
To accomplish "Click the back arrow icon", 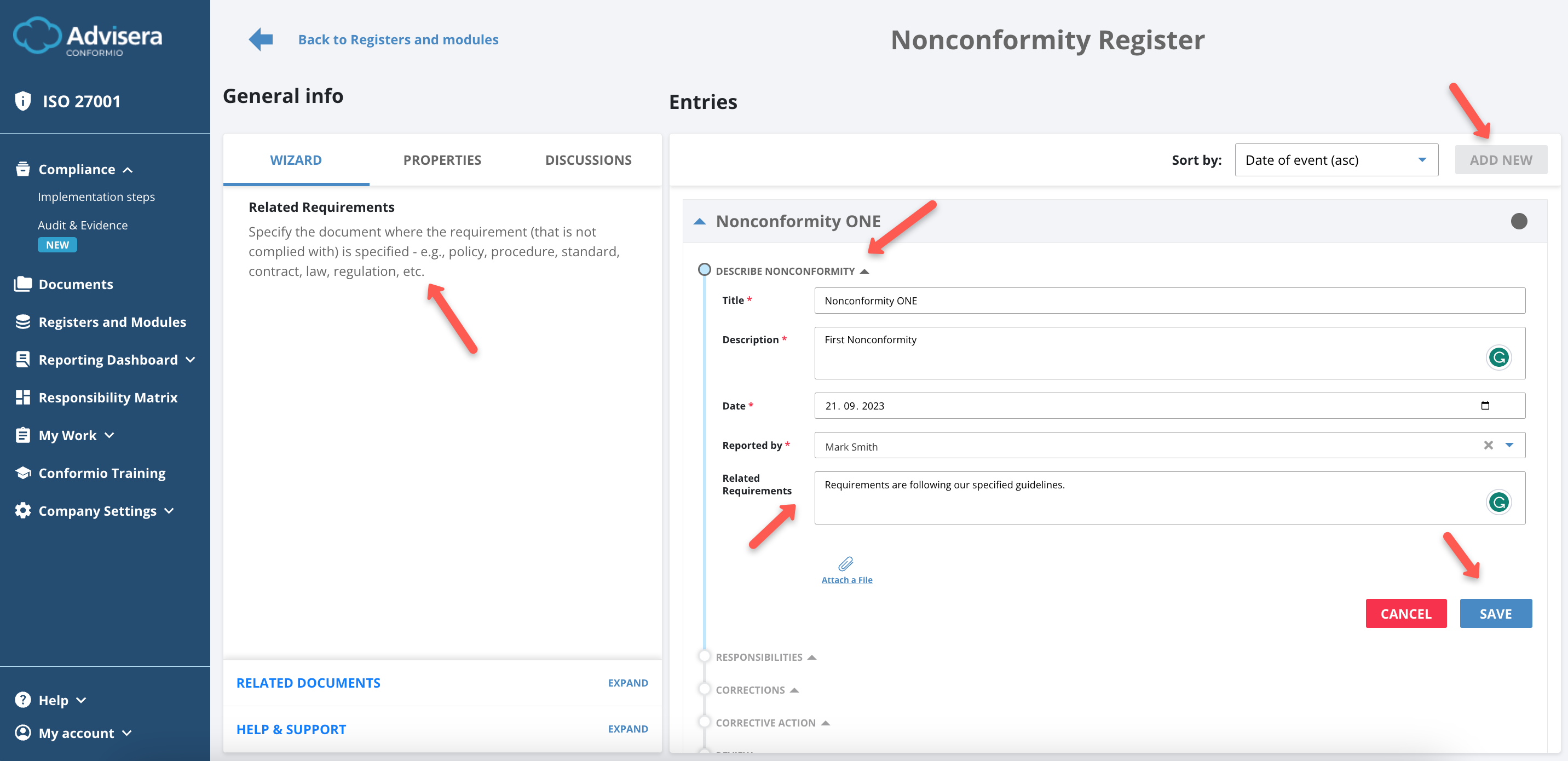I will pyautogui.click(x=260, y=38).
